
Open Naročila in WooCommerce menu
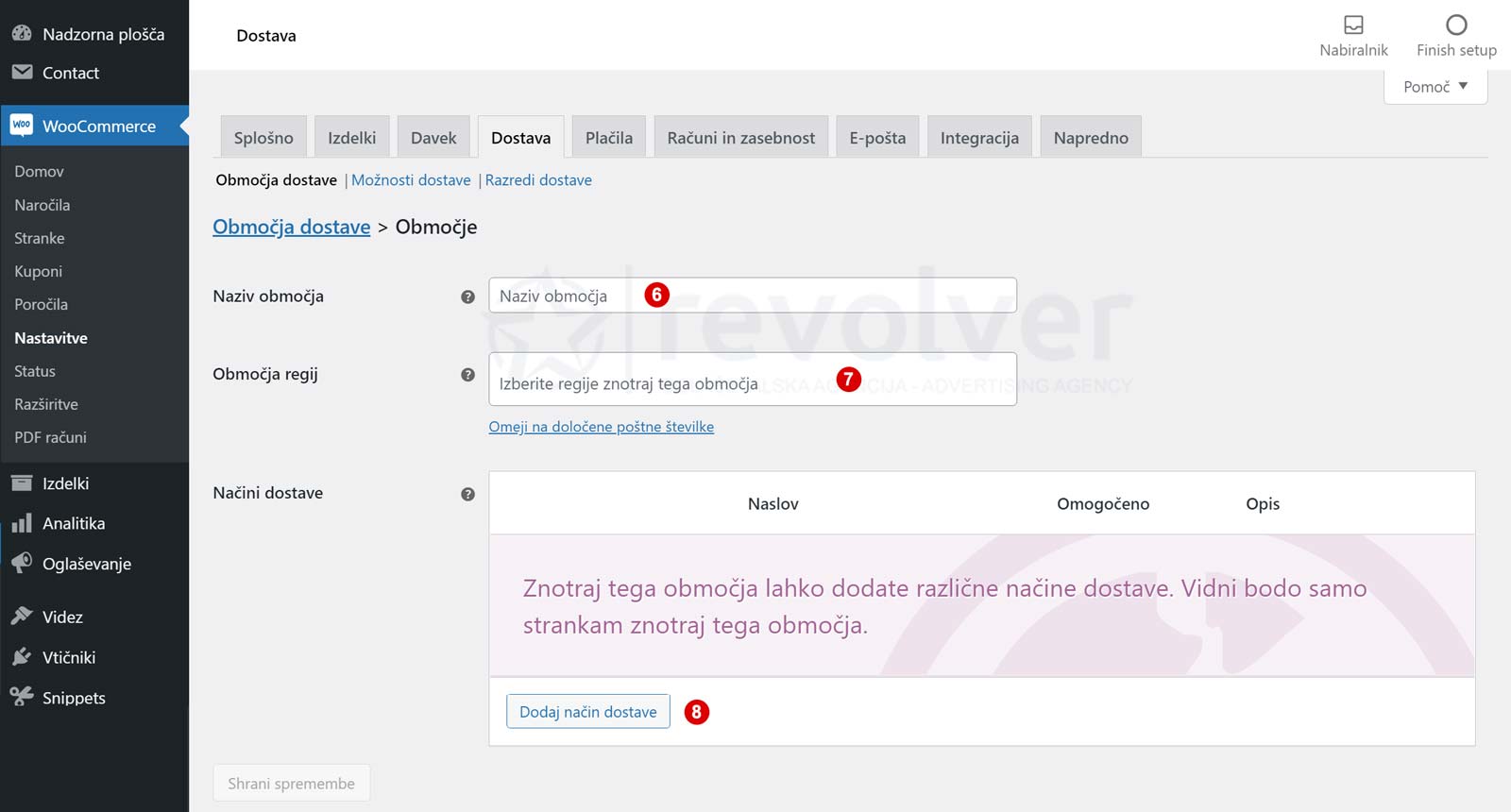(x=42, y=205)
